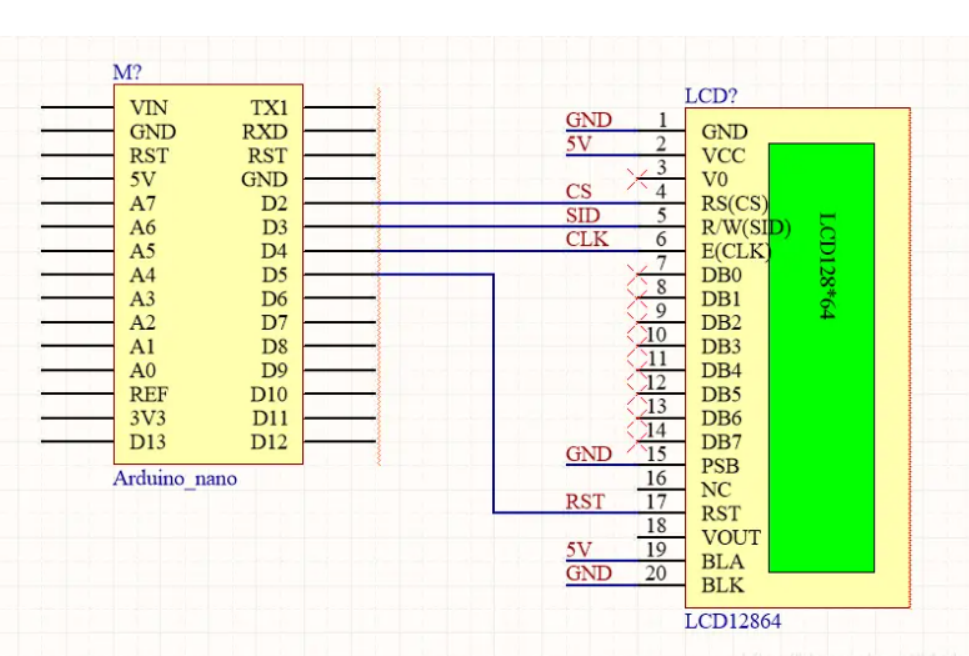
Task: Select the D10 pin label
Action: tap(269, 395)
